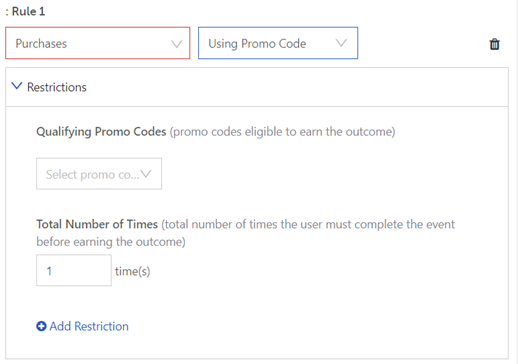Click the arrow in Select promo codes box
The image size is (518, 364).
[x=146, y=174]
